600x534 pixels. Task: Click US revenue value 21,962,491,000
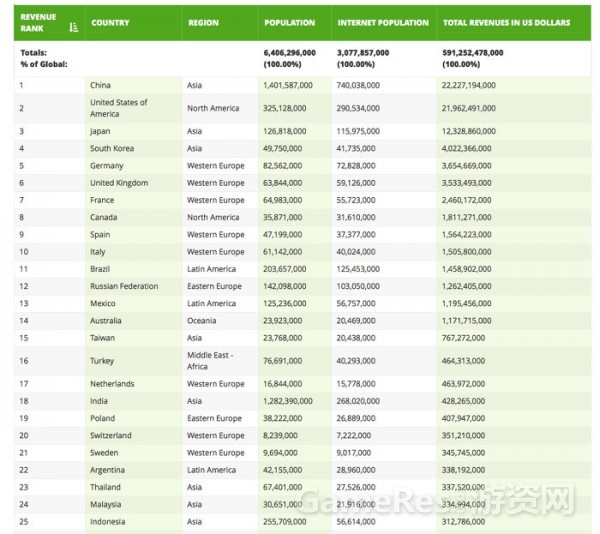pos(469,108)
